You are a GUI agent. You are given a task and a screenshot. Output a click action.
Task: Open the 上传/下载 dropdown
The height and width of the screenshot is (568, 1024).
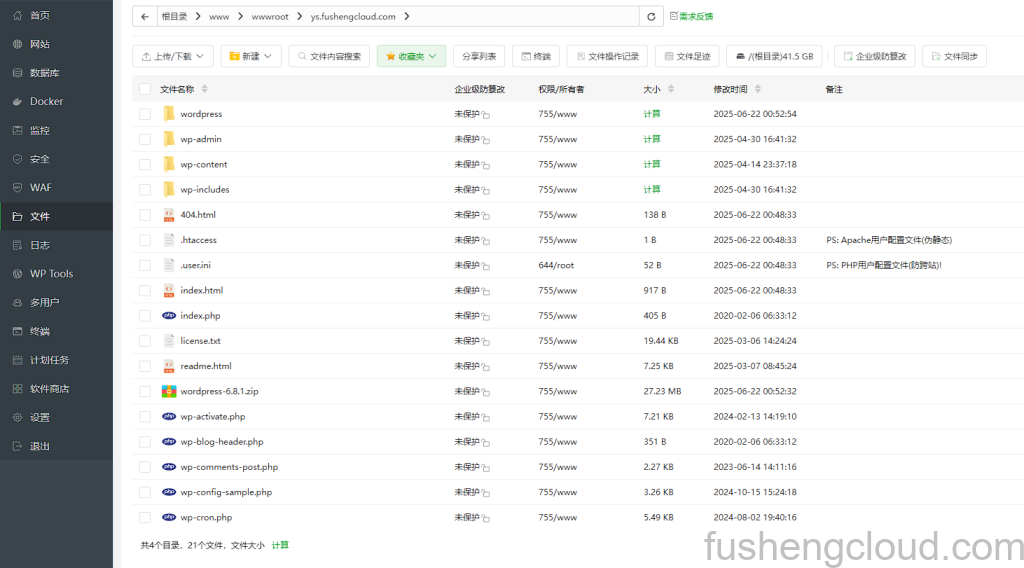coord(173,56)
